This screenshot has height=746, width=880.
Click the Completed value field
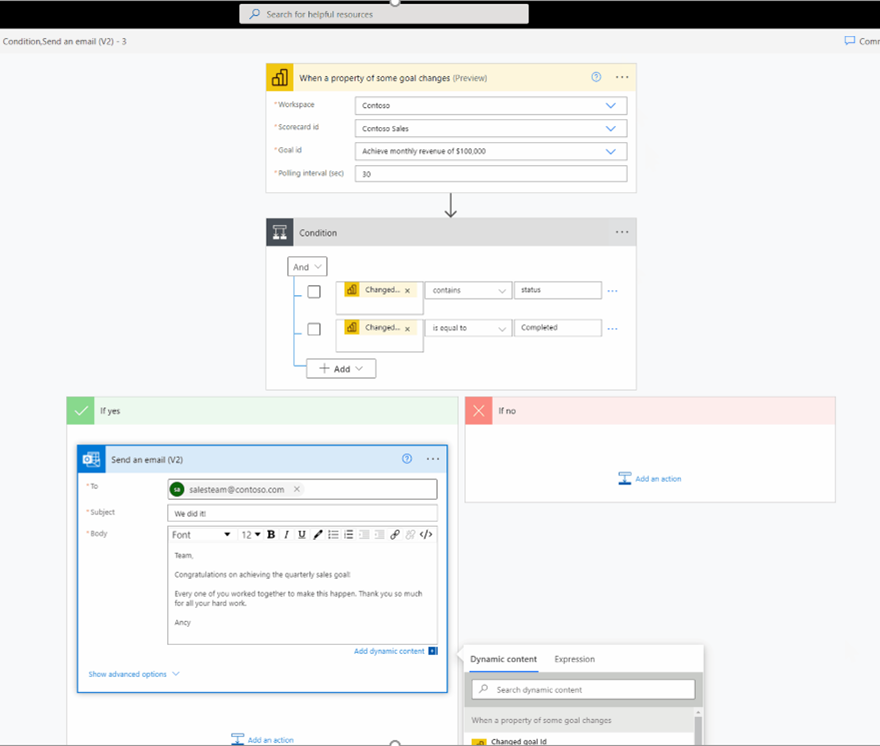558,328
